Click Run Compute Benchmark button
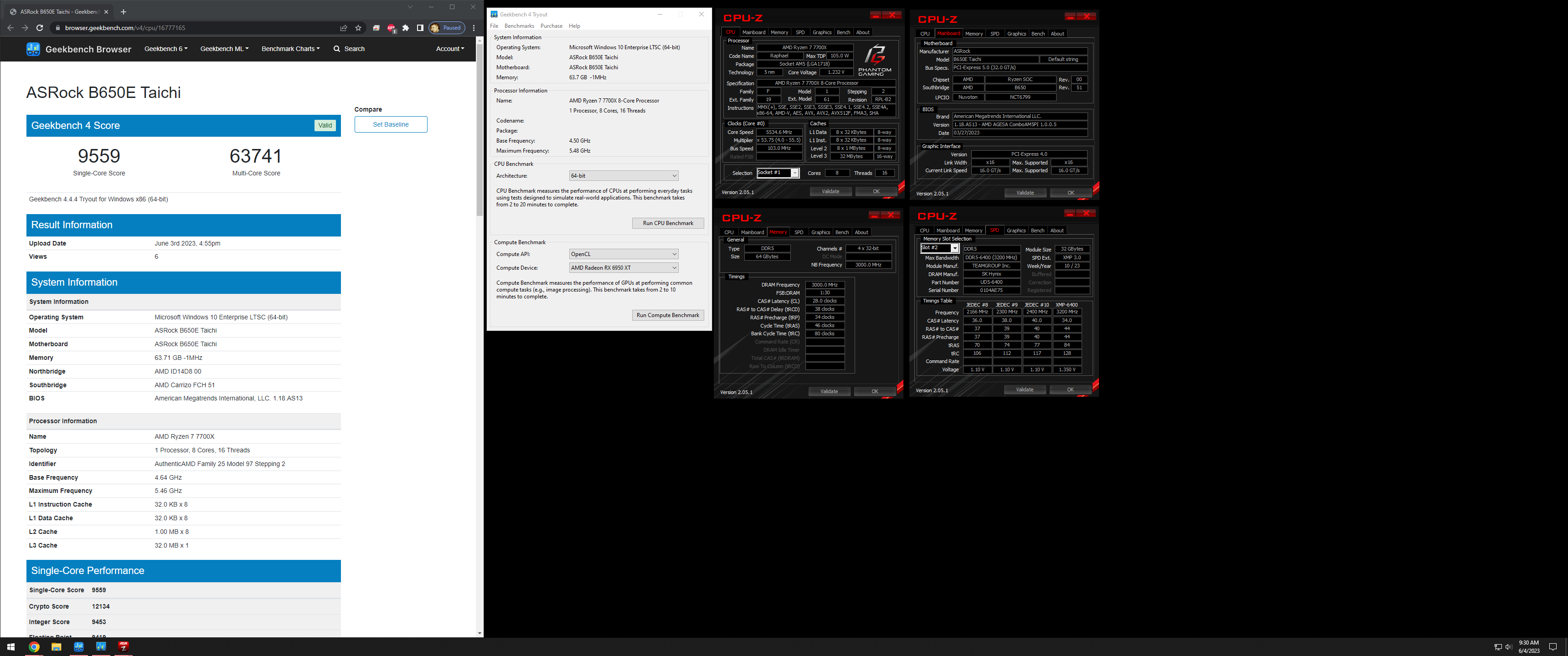Image resolution: width=1568 pixels, height=656 pixels. click(668, 315)
